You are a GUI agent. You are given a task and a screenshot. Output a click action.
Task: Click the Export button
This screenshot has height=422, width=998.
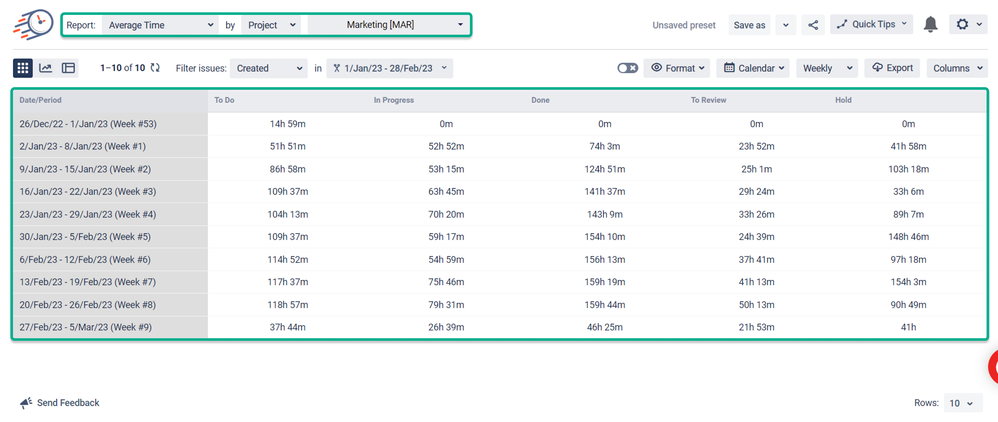892,68
